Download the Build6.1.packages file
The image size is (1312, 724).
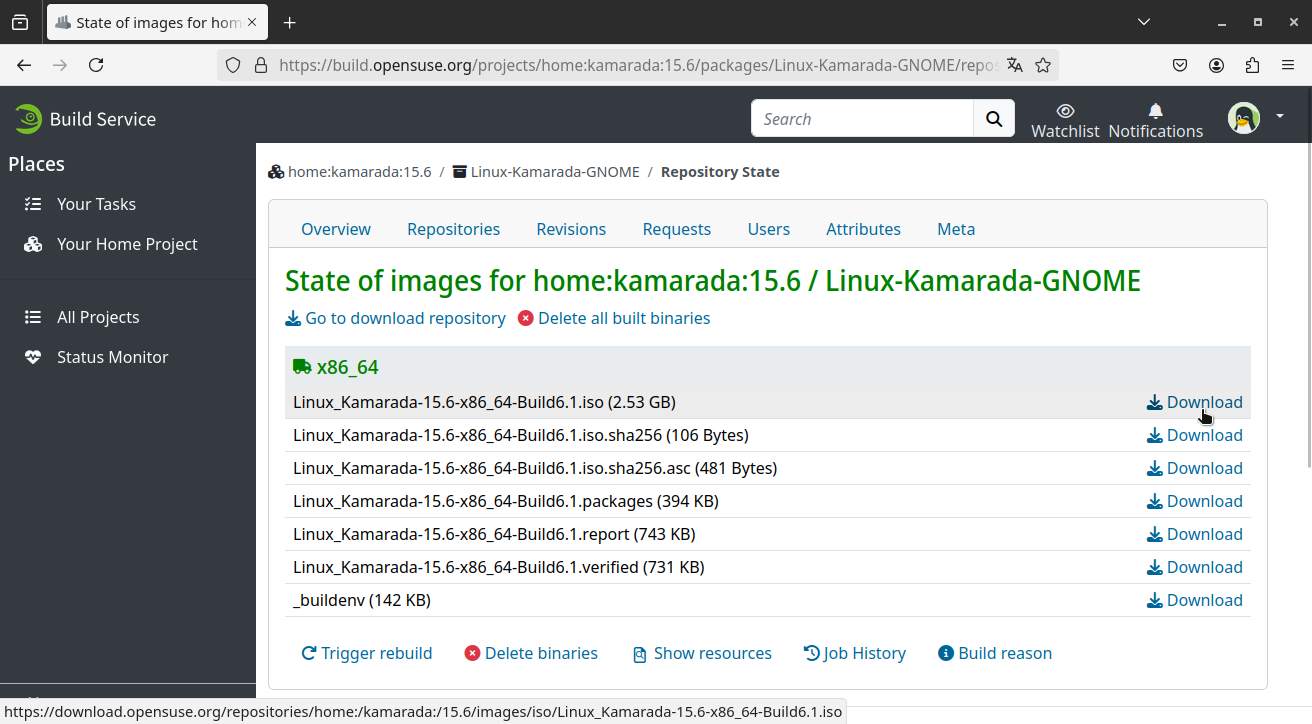(x=1194, y=501)
